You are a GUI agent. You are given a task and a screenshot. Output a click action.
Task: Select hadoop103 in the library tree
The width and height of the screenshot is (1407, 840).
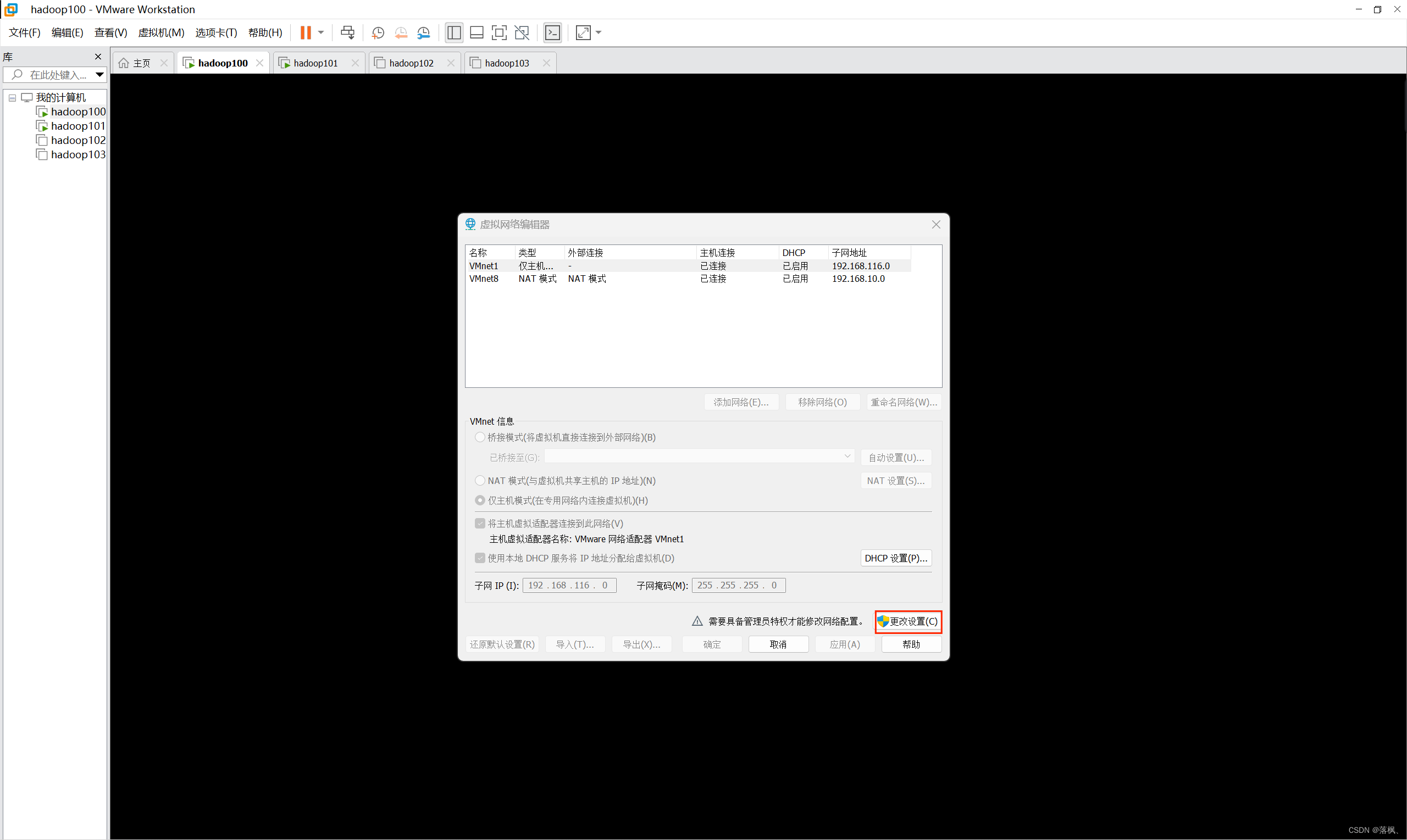78,154
